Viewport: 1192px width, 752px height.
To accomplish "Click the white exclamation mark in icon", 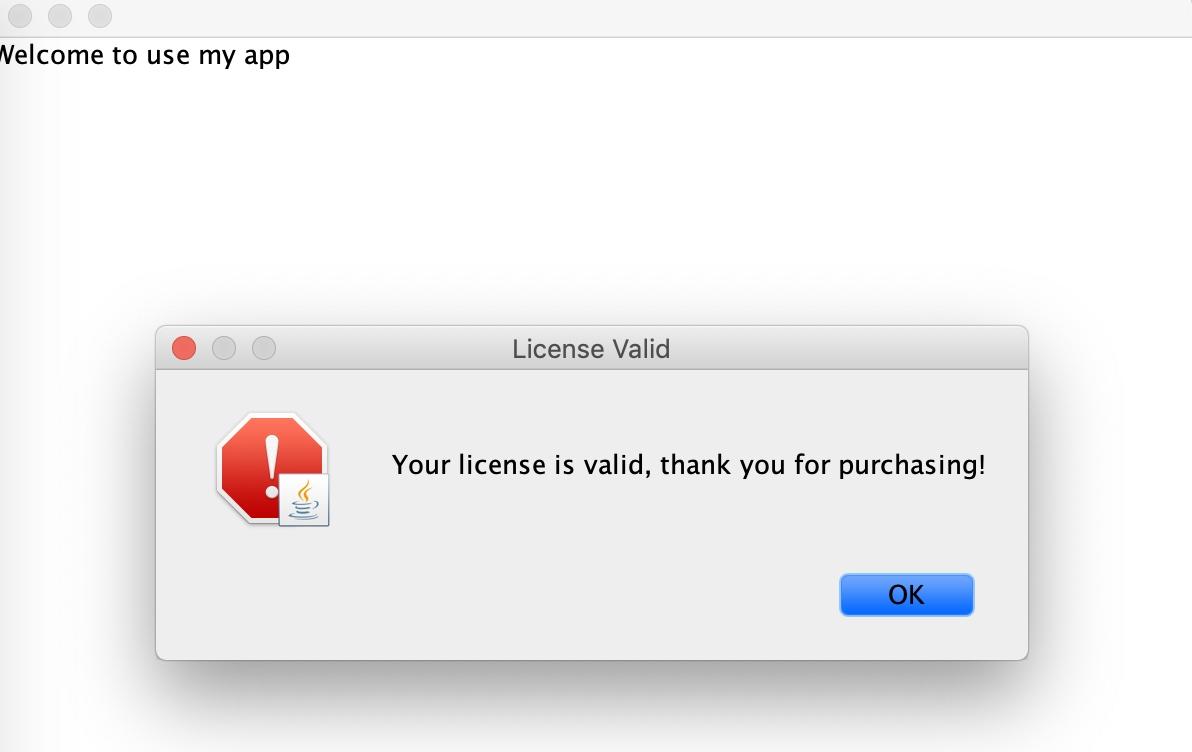I will [271, 467].
